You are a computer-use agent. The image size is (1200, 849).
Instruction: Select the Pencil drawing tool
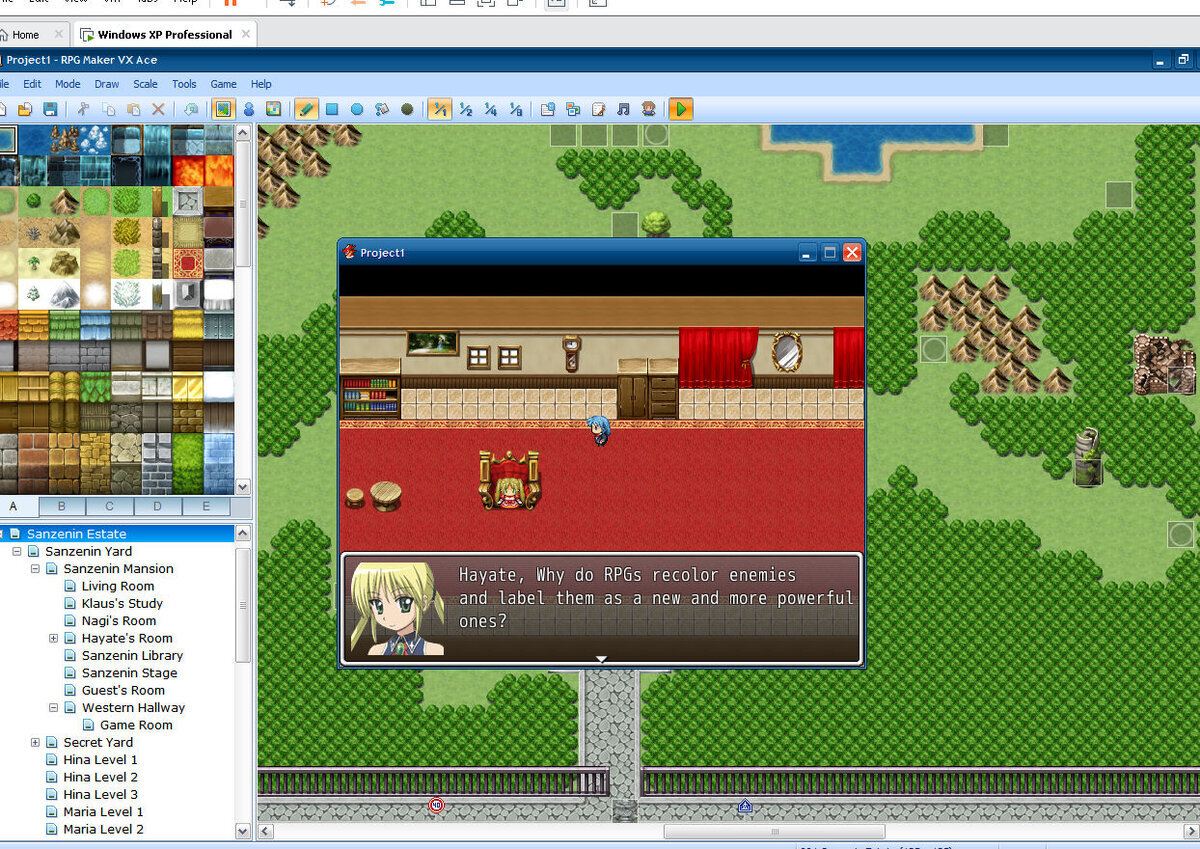point(307,109)
